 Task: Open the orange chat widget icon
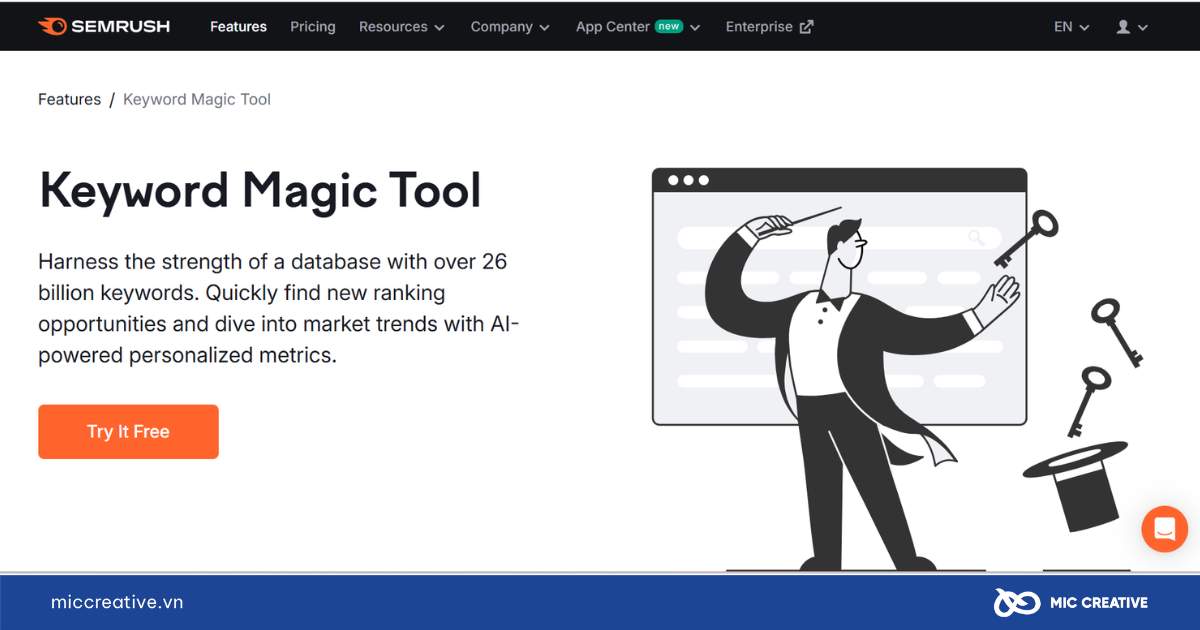click(x=1165, y=529)
